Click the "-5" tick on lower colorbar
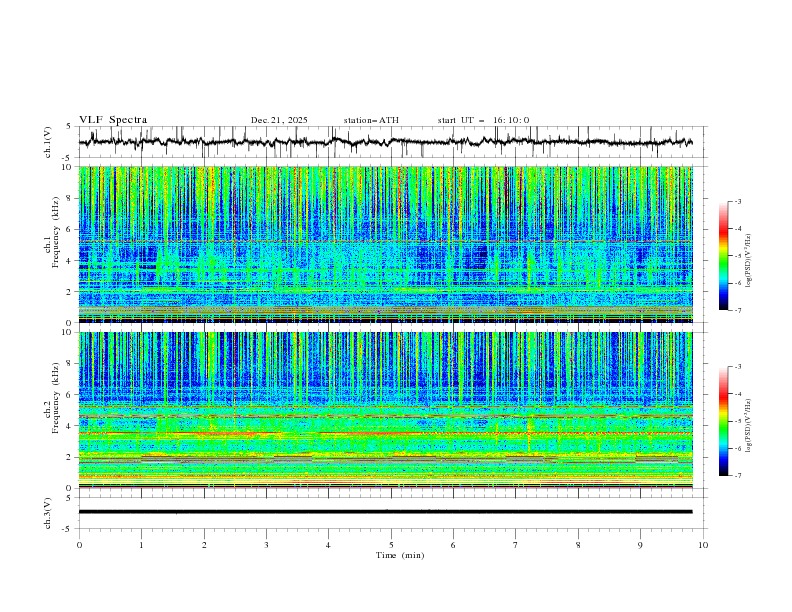 (737, 421)
